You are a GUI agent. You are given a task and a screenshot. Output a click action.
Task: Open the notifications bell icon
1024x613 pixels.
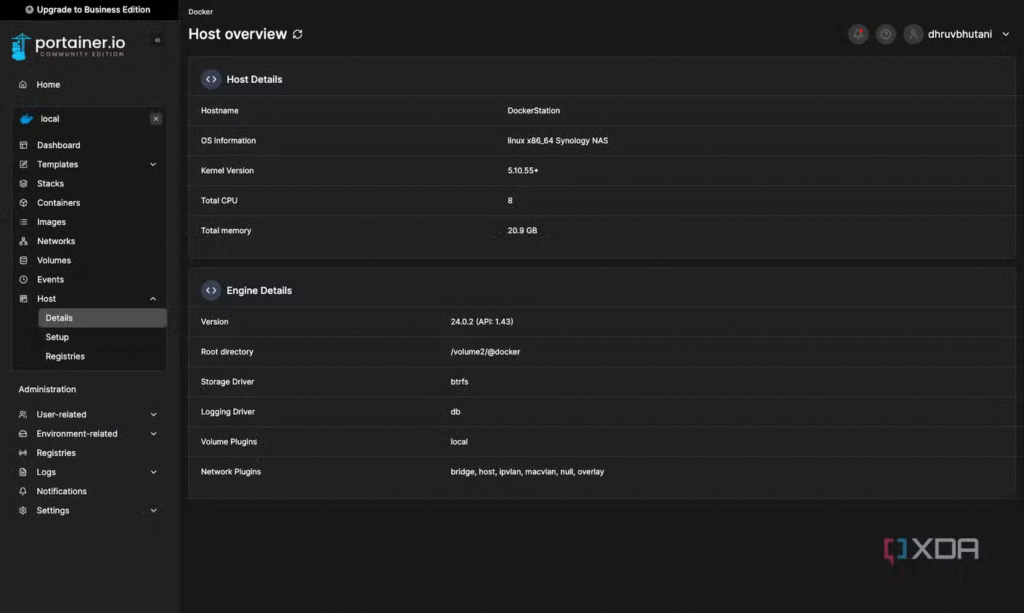(x=858, y=34)
